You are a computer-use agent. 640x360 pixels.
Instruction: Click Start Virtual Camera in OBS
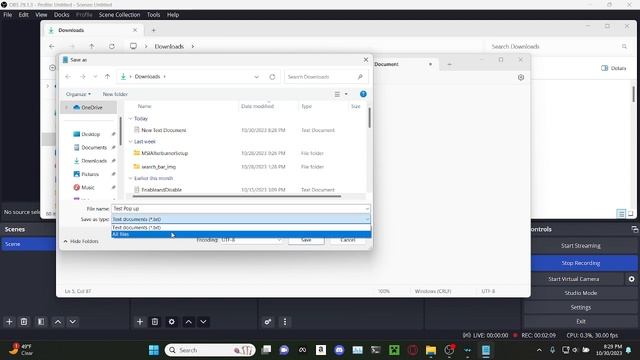pos(574,279)
